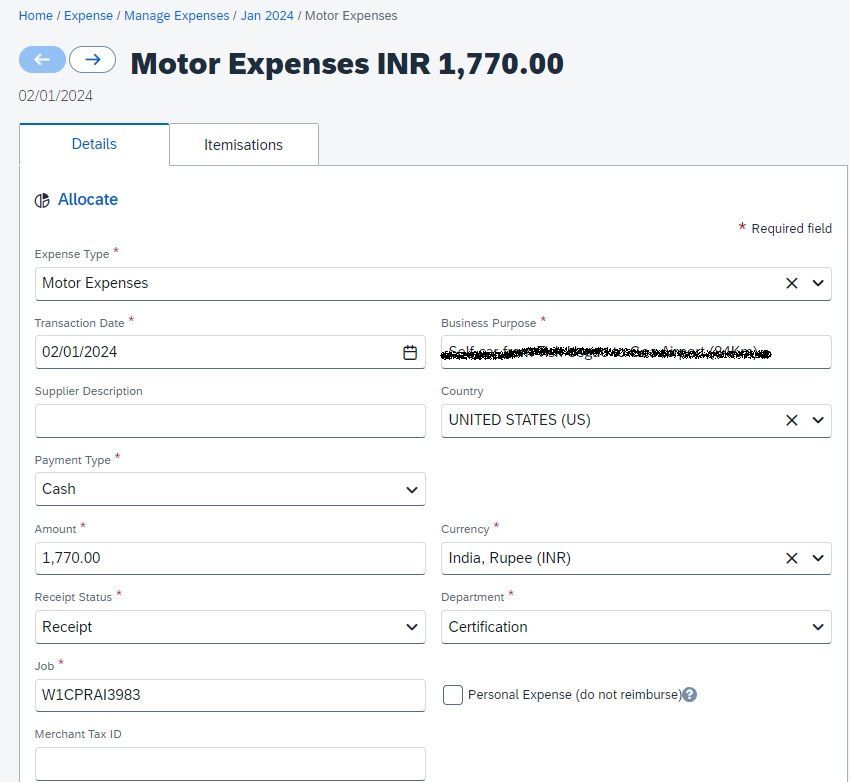Click the Allocate pie chart icon

[x=42, y=200]
